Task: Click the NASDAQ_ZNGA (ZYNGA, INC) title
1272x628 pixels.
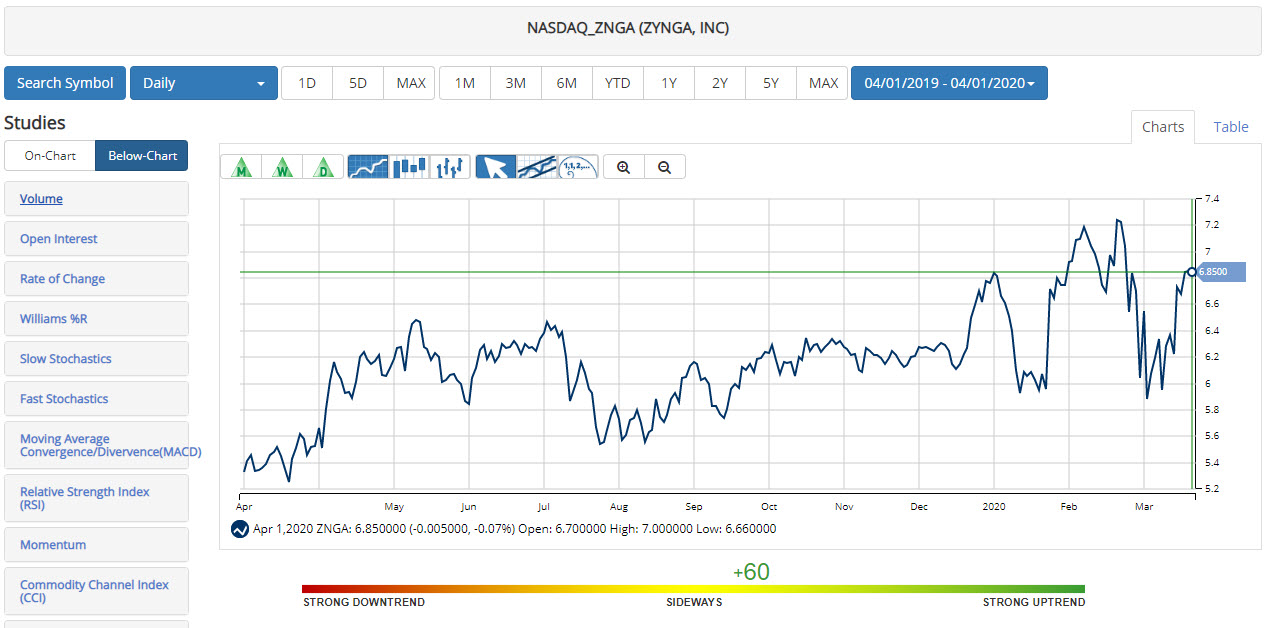Action: [628, 28]
